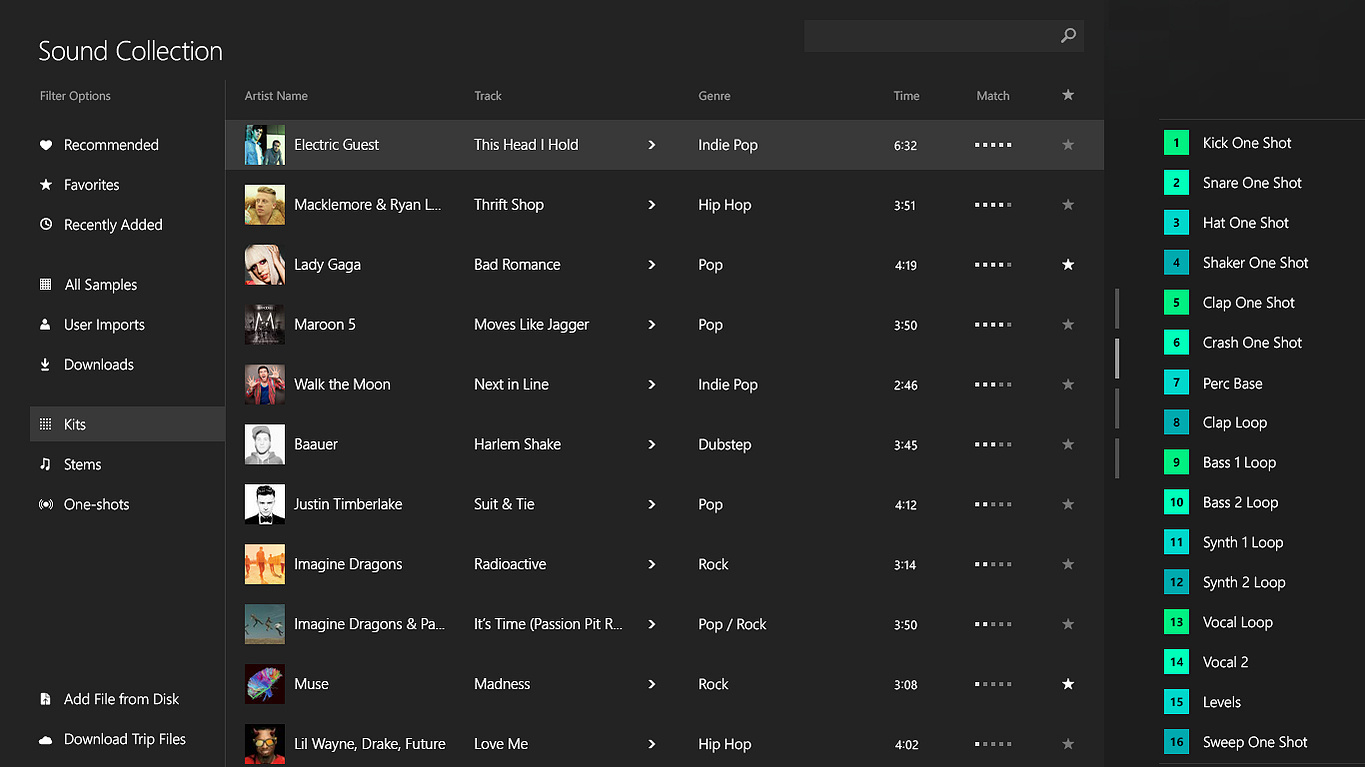Click the Recommended heart icon
The height and width of the screenshot is (767, 1365).
(x=45, y=145)
